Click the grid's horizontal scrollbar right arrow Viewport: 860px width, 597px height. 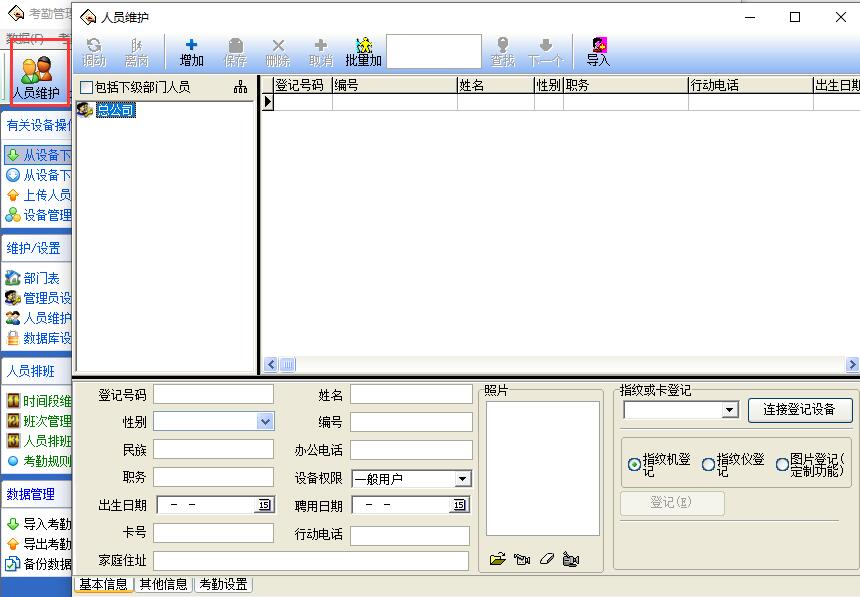pos(852,365)
